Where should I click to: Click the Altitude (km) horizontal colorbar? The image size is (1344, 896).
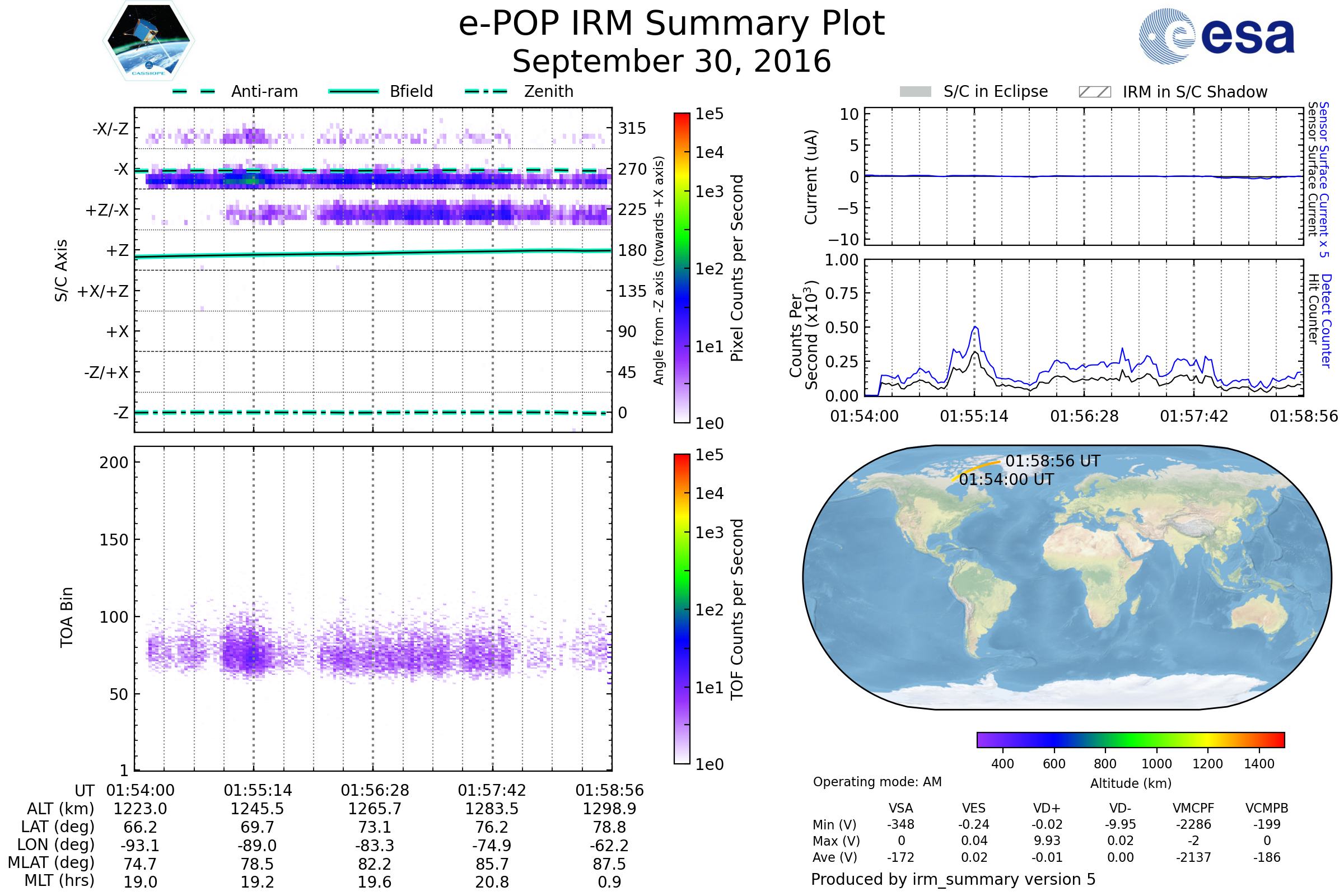pyautogui.click(x=1130, y=739)
